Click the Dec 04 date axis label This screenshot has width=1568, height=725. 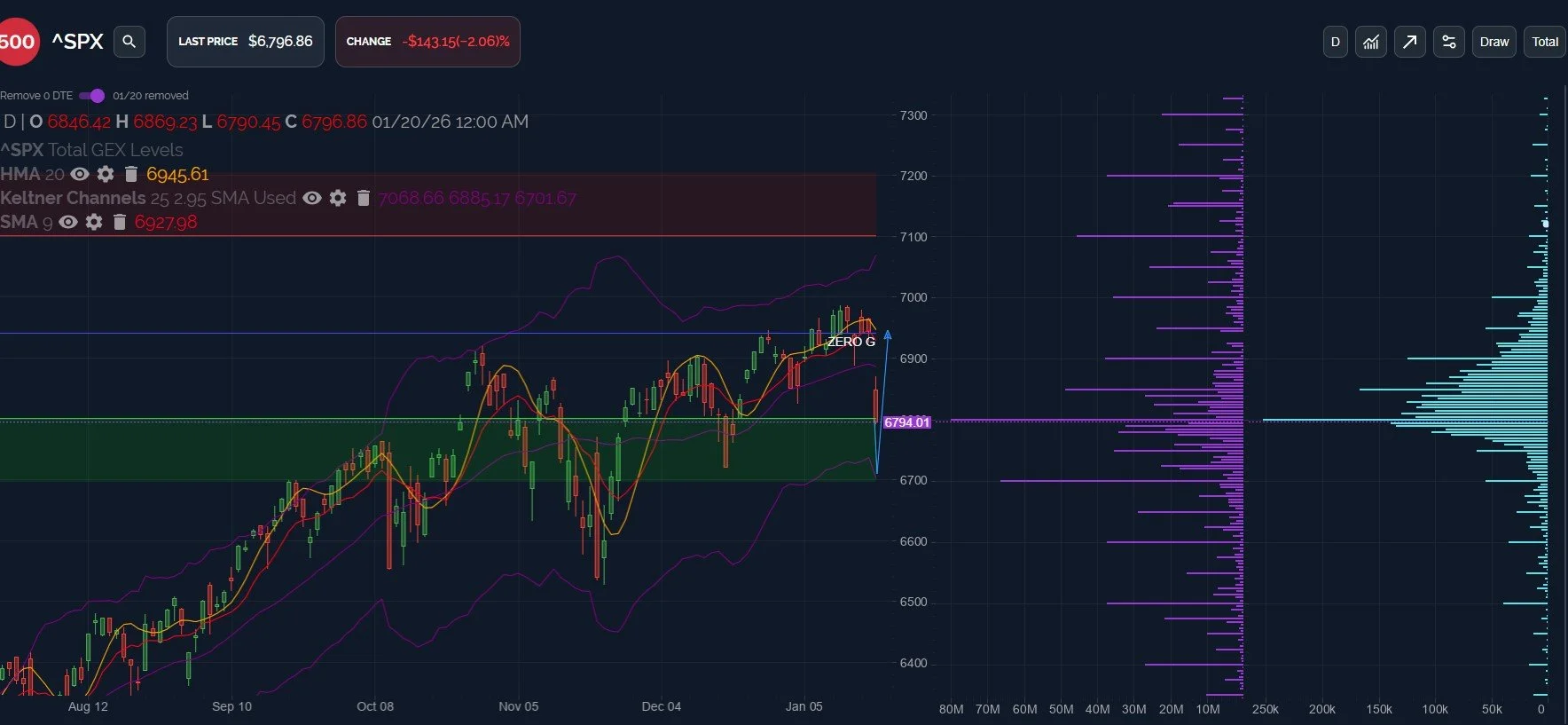coord(662,706)
